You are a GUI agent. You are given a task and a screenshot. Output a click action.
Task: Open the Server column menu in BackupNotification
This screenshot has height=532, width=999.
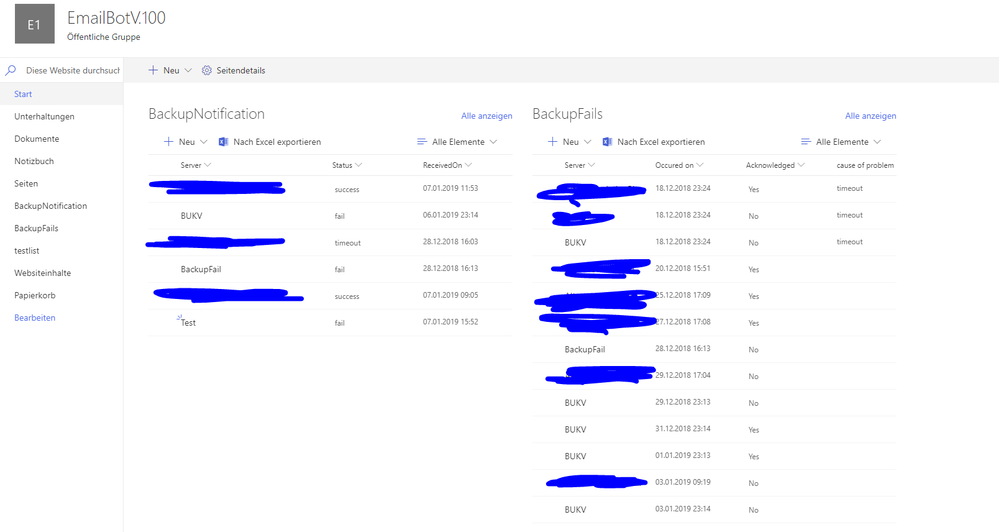[196, 165]
